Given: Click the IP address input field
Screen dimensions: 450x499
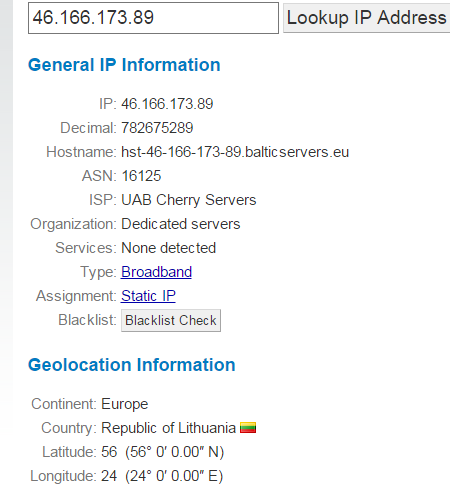Looking at the screenshot, I should 153,18.
